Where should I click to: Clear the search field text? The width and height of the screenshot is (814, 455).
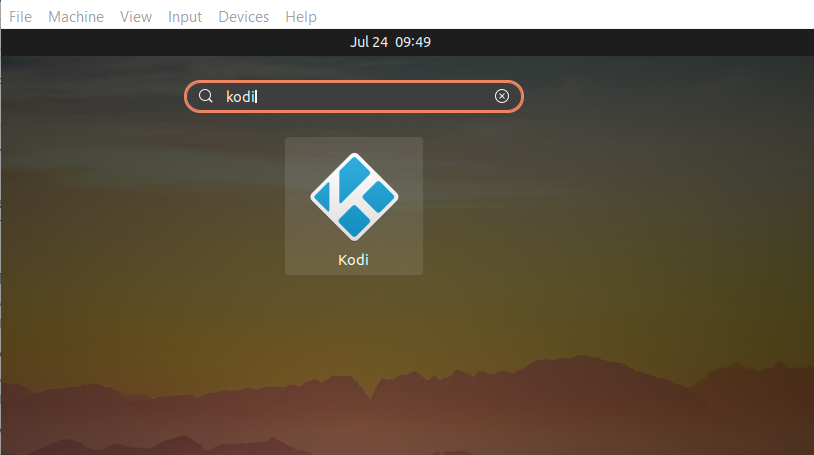[x=501, y=96]
